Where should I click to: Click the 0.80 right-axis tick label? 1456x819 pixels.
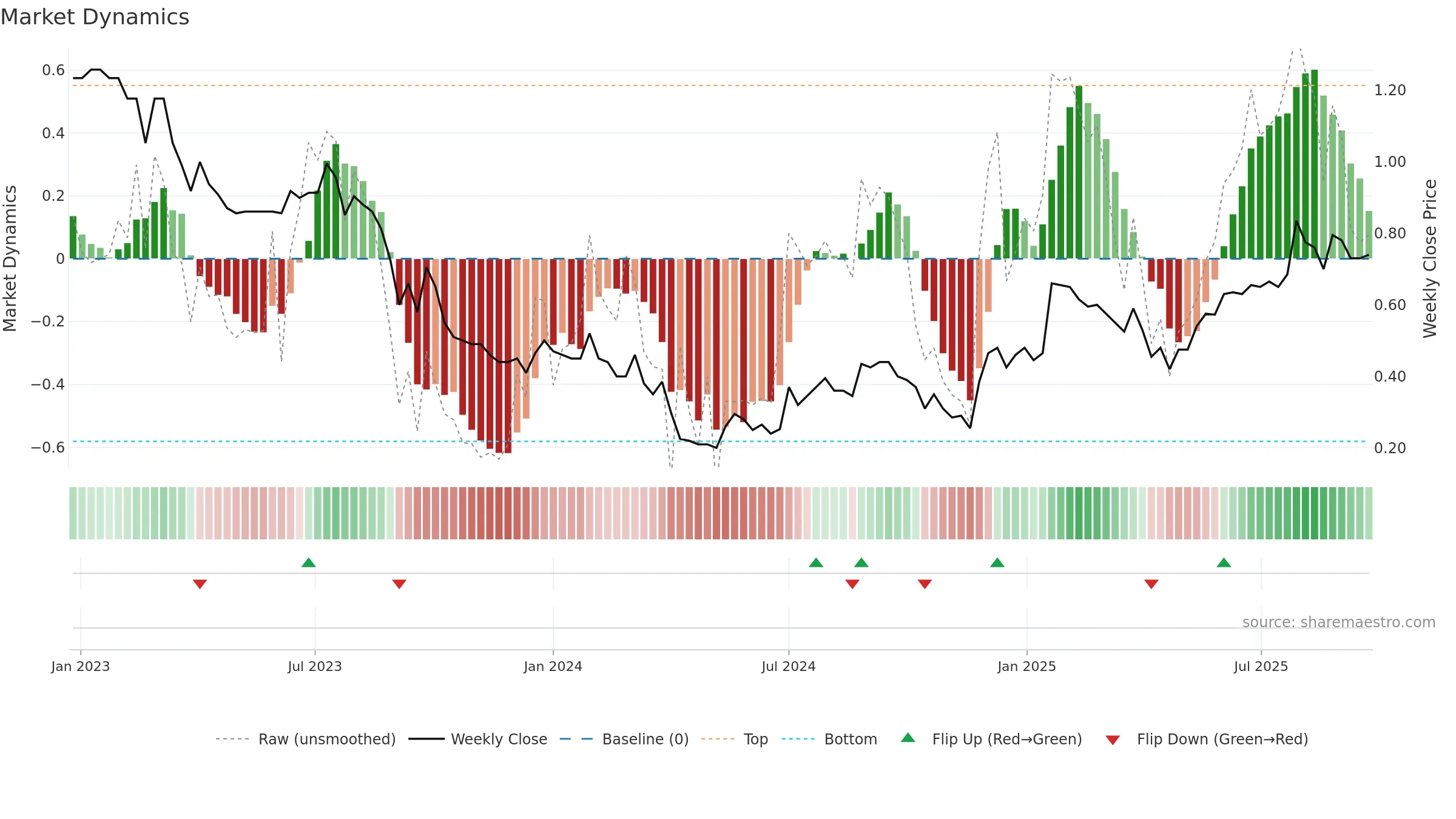click(x=1390, y=234)
